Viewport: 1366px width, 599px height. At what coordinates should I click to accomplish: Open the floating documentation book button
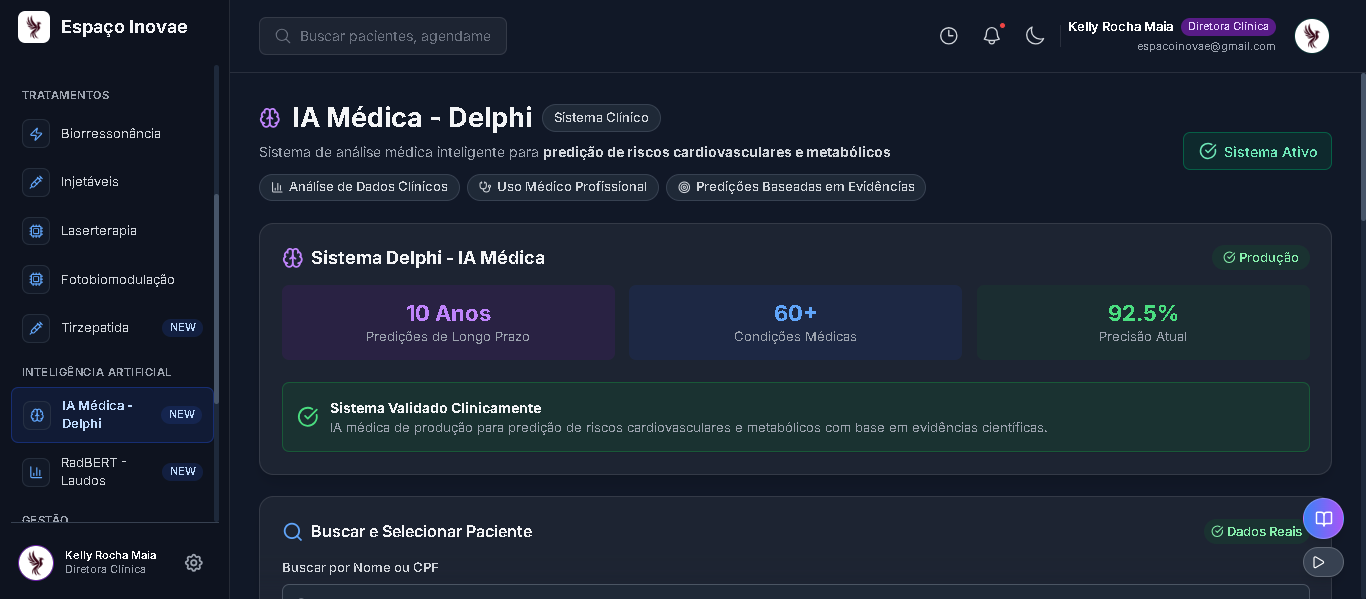click(1323, 518)
